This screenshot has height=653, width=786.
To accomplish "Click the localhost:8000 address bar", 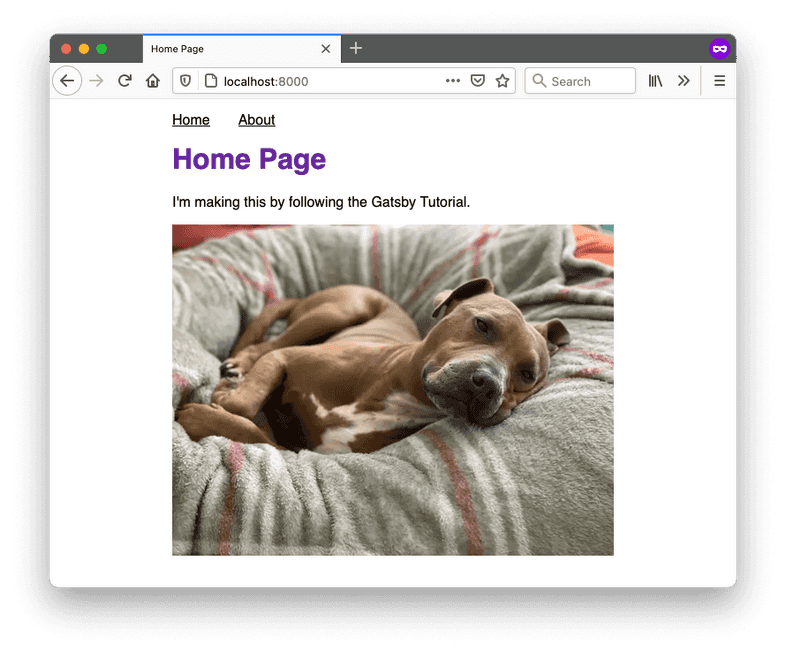I will [320, 81].
